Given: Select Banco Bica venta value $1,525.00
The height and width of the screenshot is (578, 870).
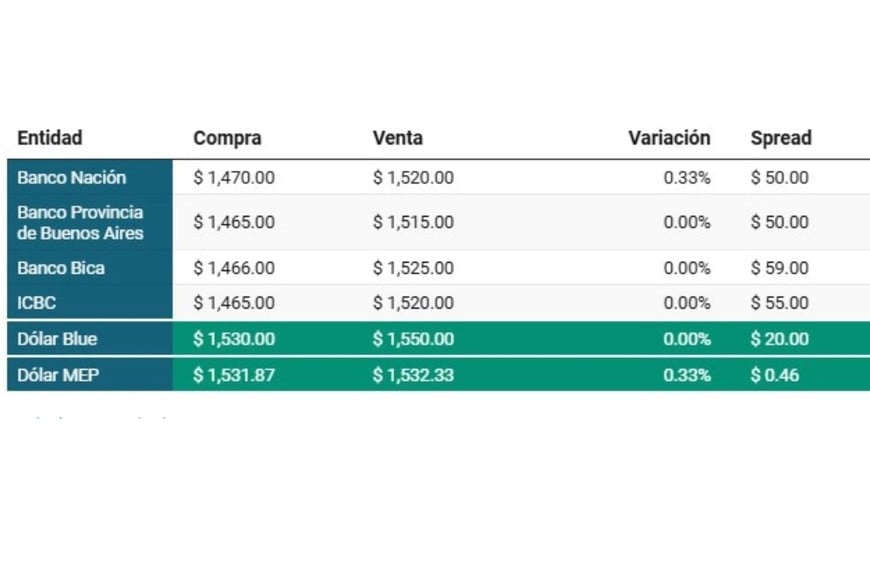Looking at the screenshot, I should point(413,268).
